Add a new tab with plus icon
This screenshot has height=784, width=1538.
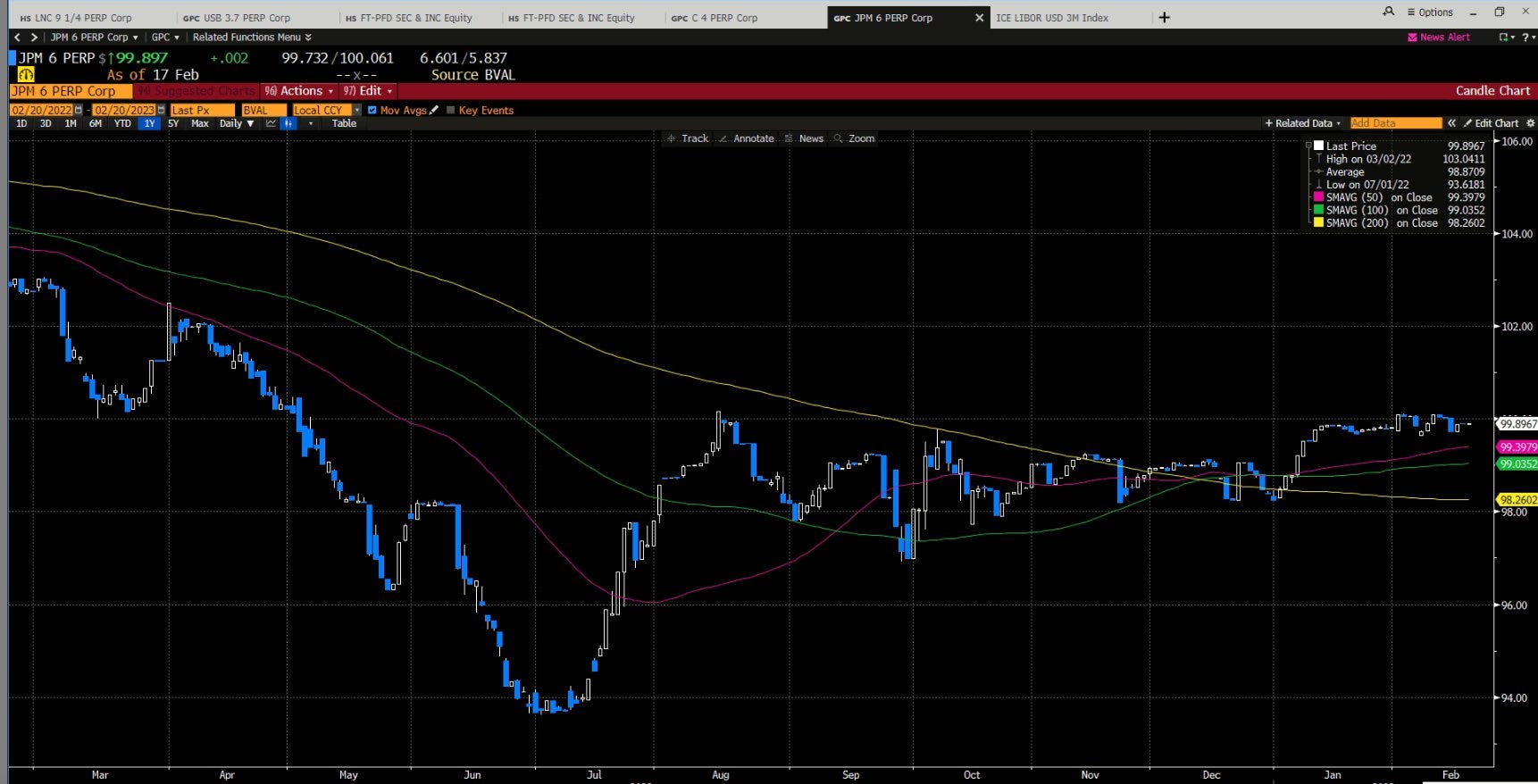pos(1164,17)
